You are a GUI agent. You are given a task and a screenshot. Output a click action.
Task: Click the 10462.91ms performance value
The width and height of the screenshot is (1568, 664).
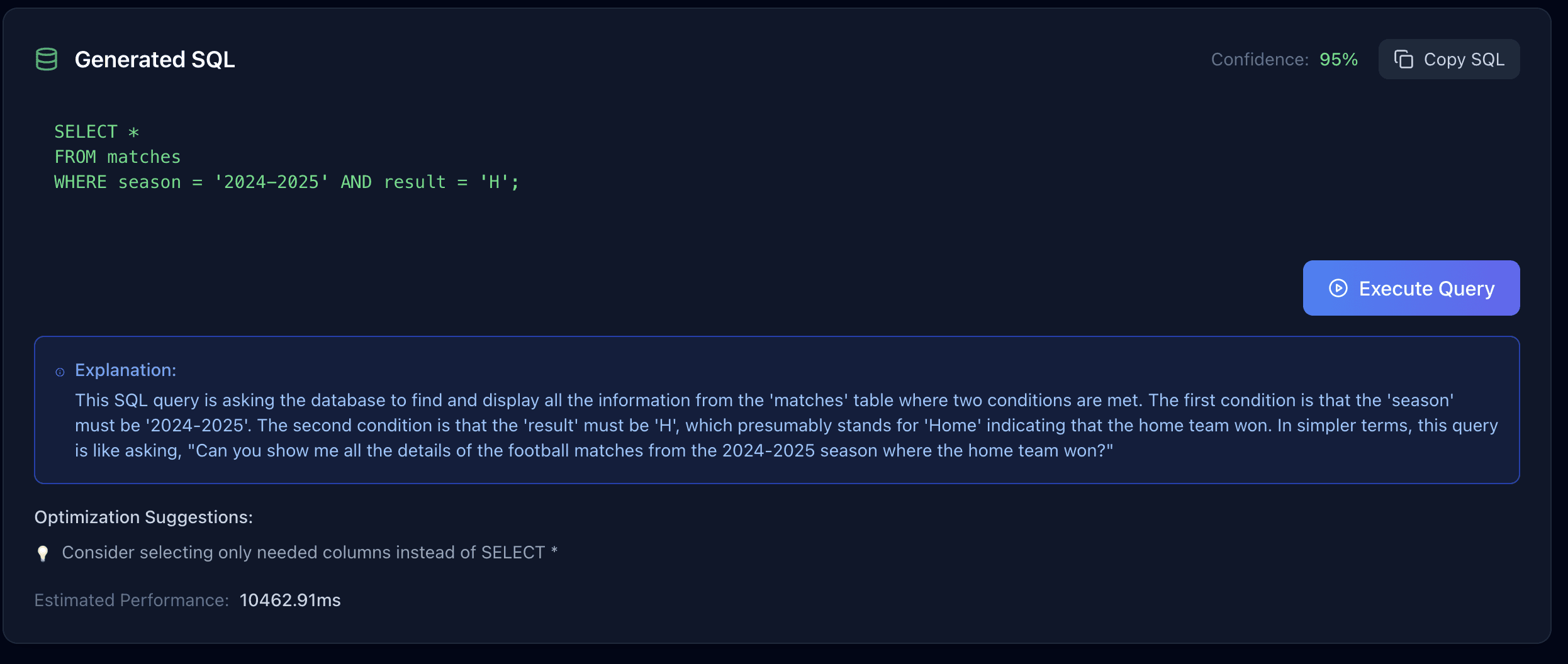tap(289, 600)
